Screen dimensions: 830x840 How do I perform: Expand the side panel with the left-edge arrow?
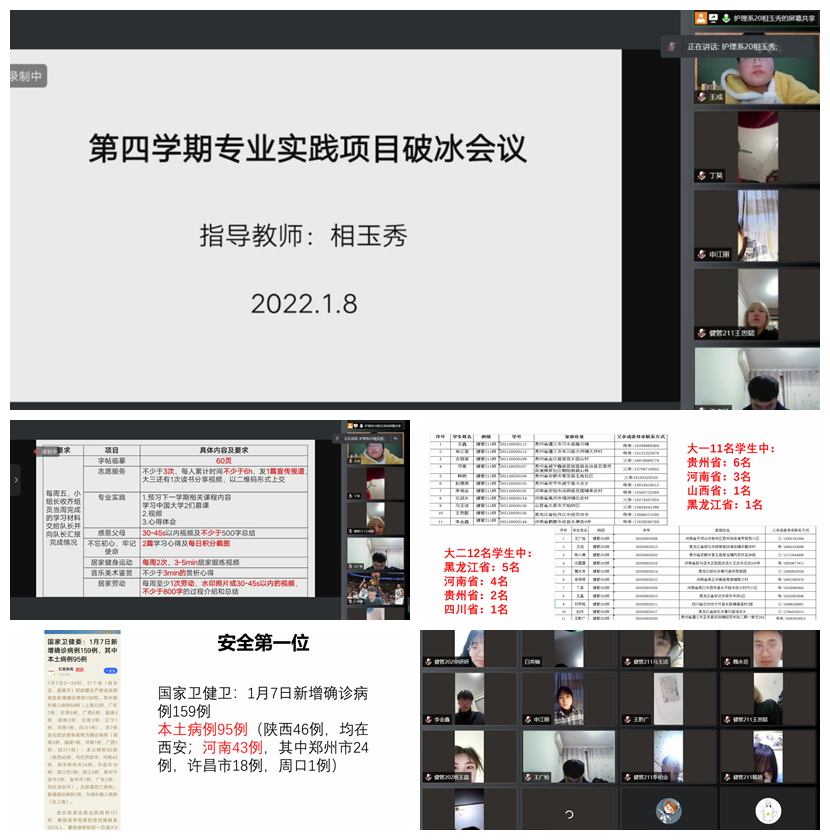coord(16,479)
